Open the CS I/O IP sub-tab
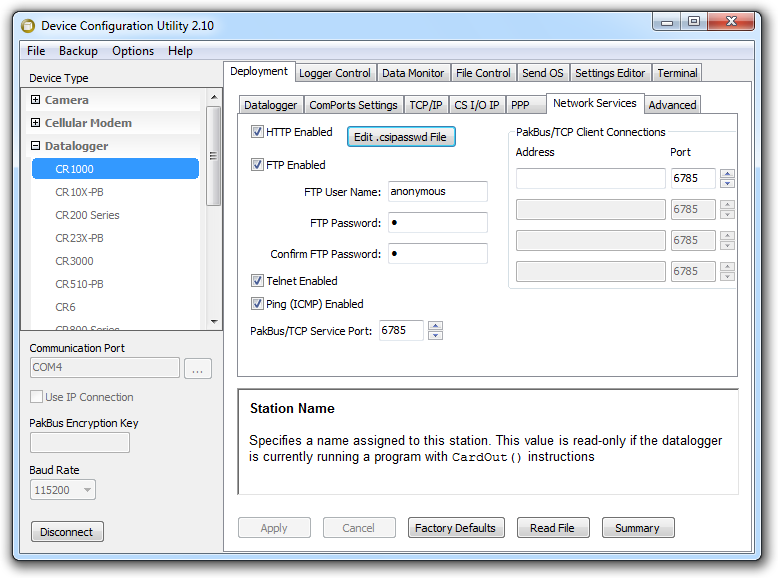778x578 pixels. (x=477, y=105)
